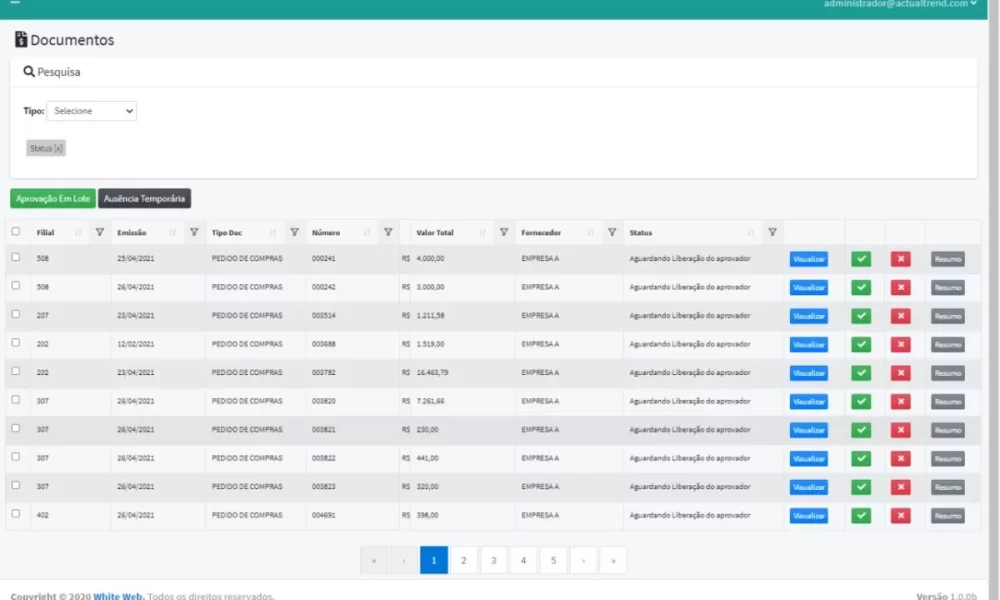Open filter funnel for Emissão column
This screenshot has width=1000, height=600.
tap(194, 232)
